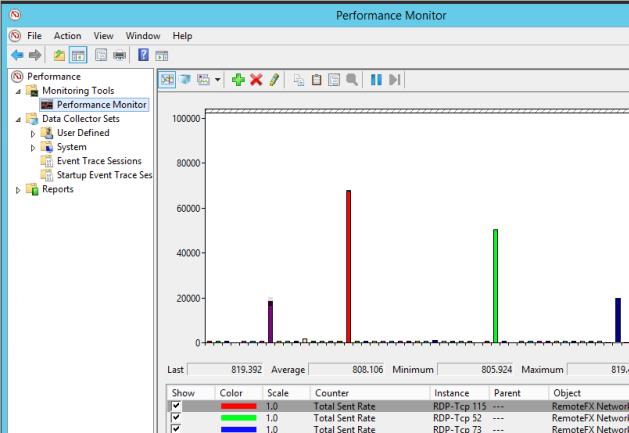Select Event Trace Sessions in tree
This screenshot has width=629, height=433.
point(98,161)
